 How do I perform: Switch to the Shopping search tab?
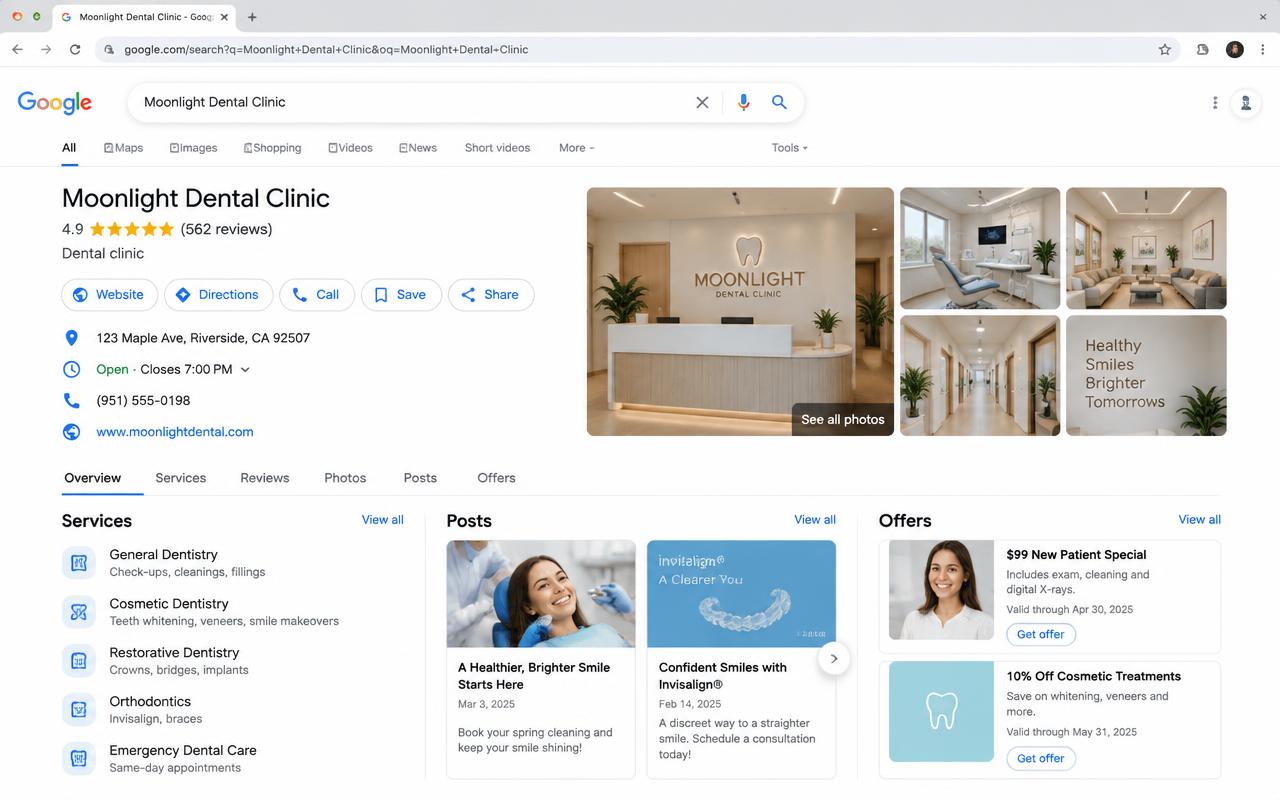coord(272,147)
